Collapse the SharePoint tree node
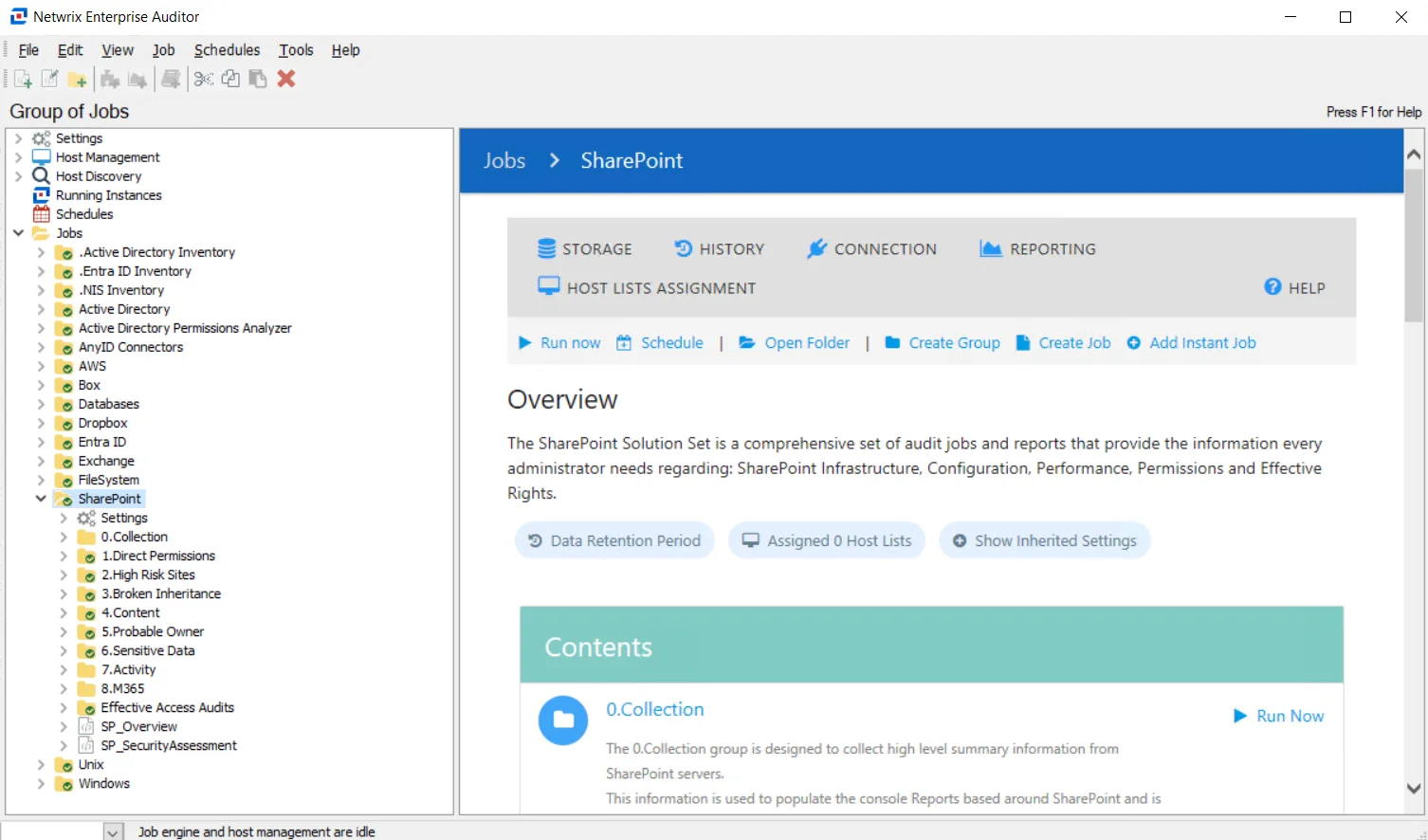The height and width of the screenshot is (840, 1428). 41,498
